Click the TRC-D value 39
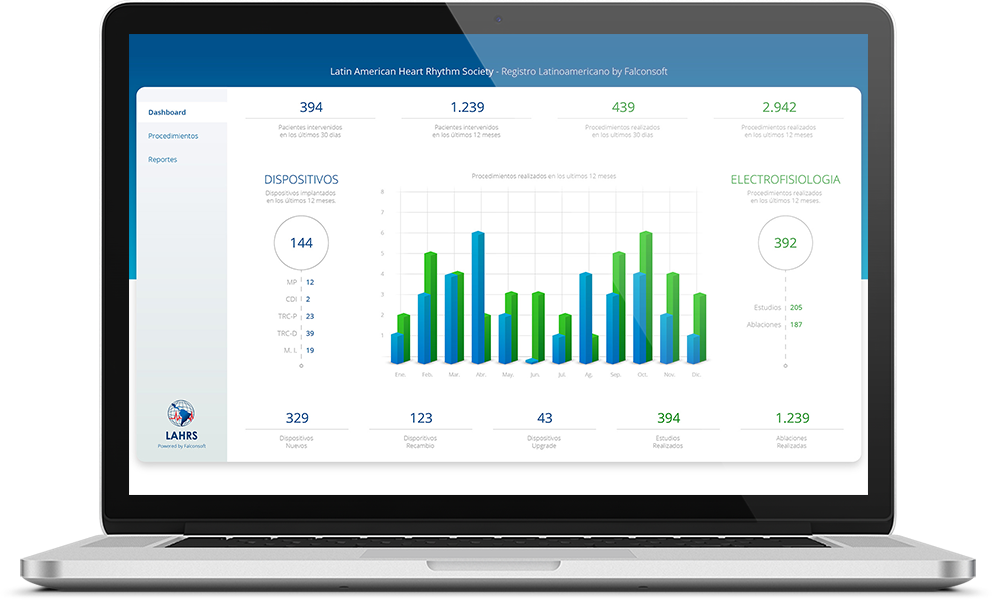 (310, 333)
